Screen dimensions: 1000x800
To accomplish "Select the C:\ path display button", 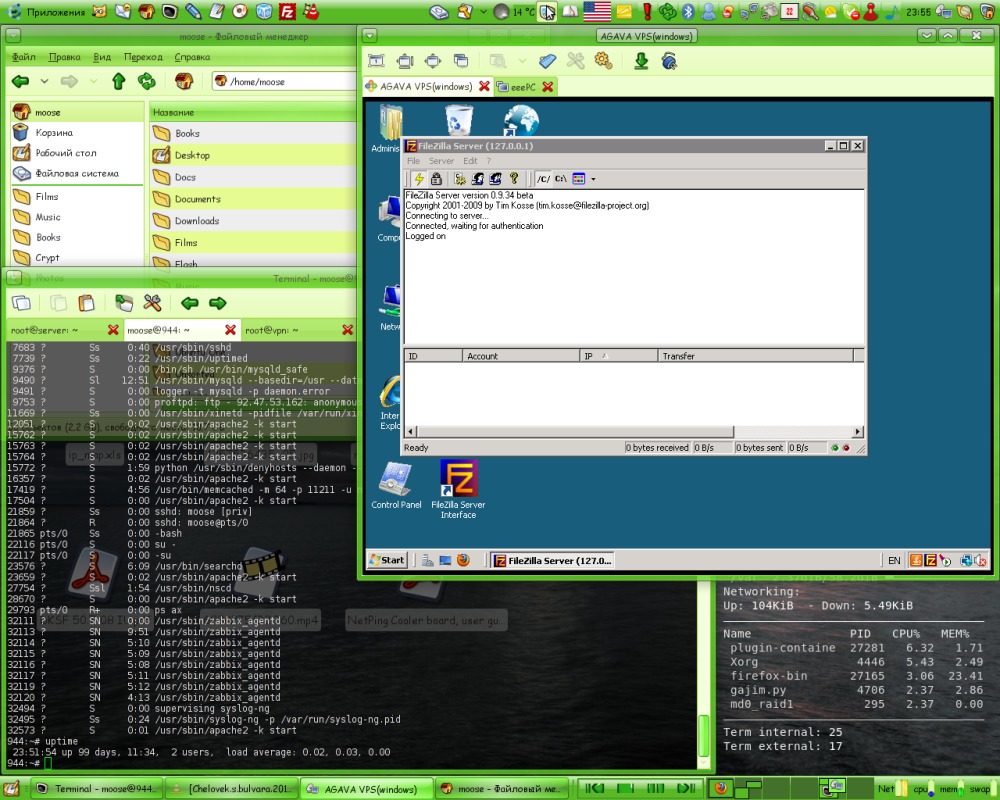I will [561, 179].
